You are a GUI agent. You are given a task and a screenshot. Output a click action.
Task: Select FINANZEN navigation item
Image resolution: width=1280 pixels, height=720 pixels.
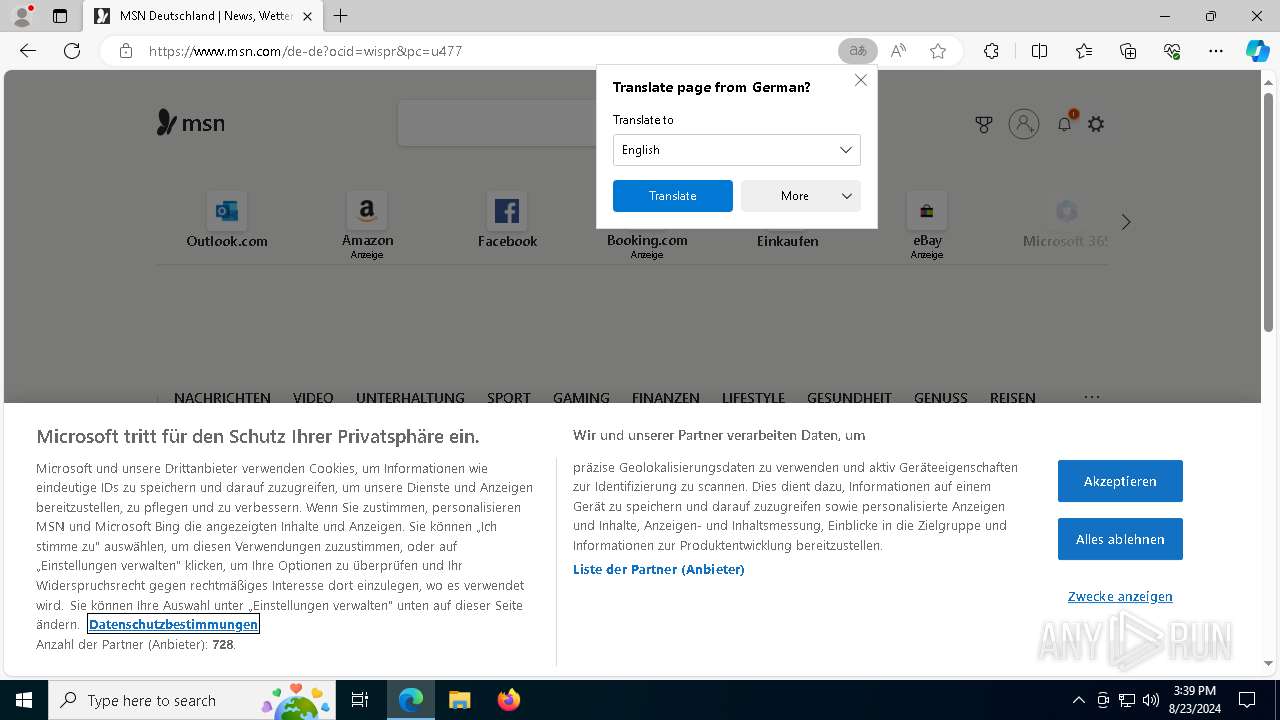click(666, 397)
